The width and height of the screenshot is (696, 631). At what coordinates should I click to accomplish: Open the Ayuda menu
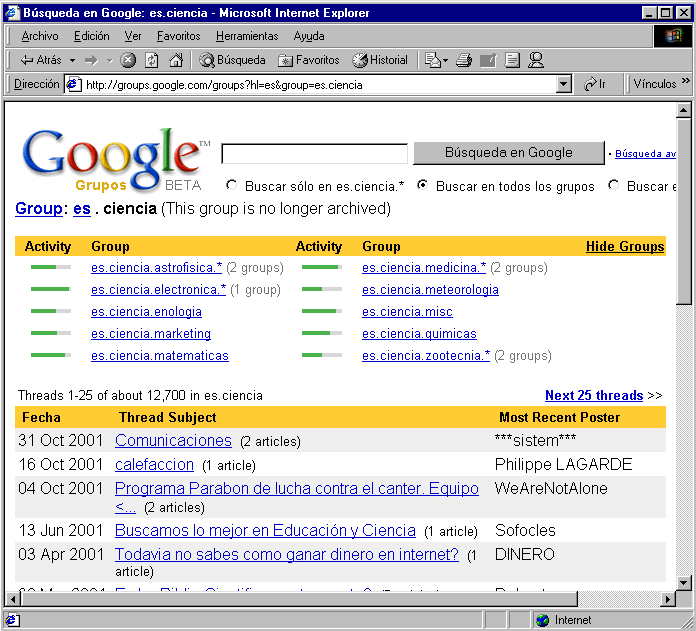pyautogui.click(x=308, y=36)
